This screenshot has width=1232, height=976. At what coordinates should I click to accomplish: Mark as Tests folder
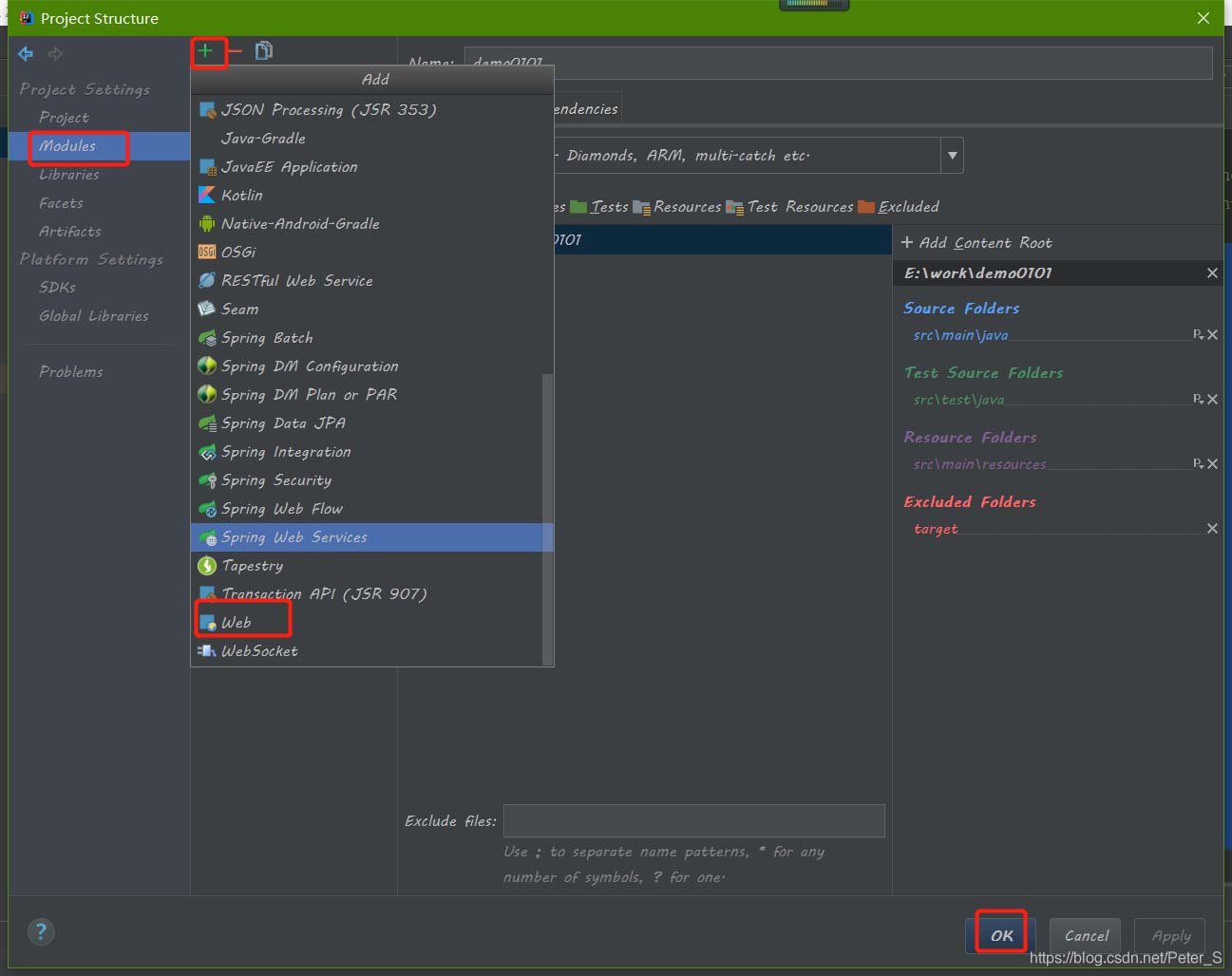599,207
